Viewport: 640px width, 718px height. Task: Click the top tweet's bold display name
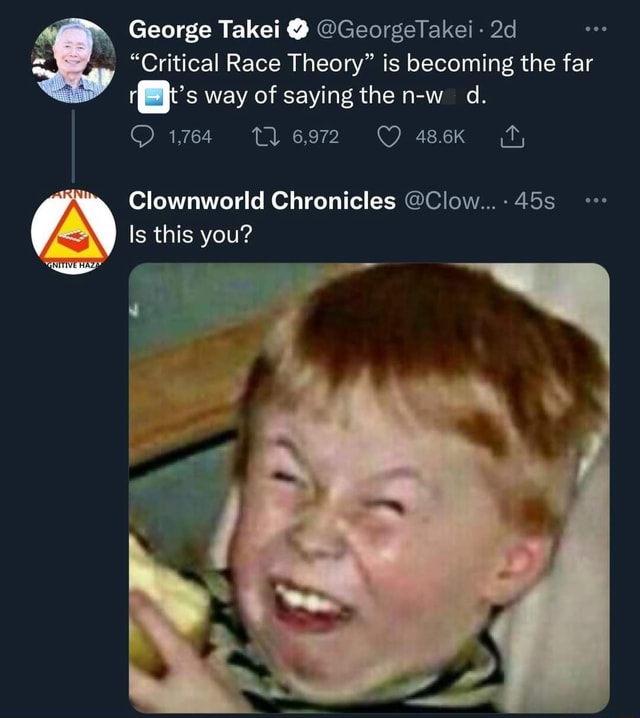click(204, 30)
